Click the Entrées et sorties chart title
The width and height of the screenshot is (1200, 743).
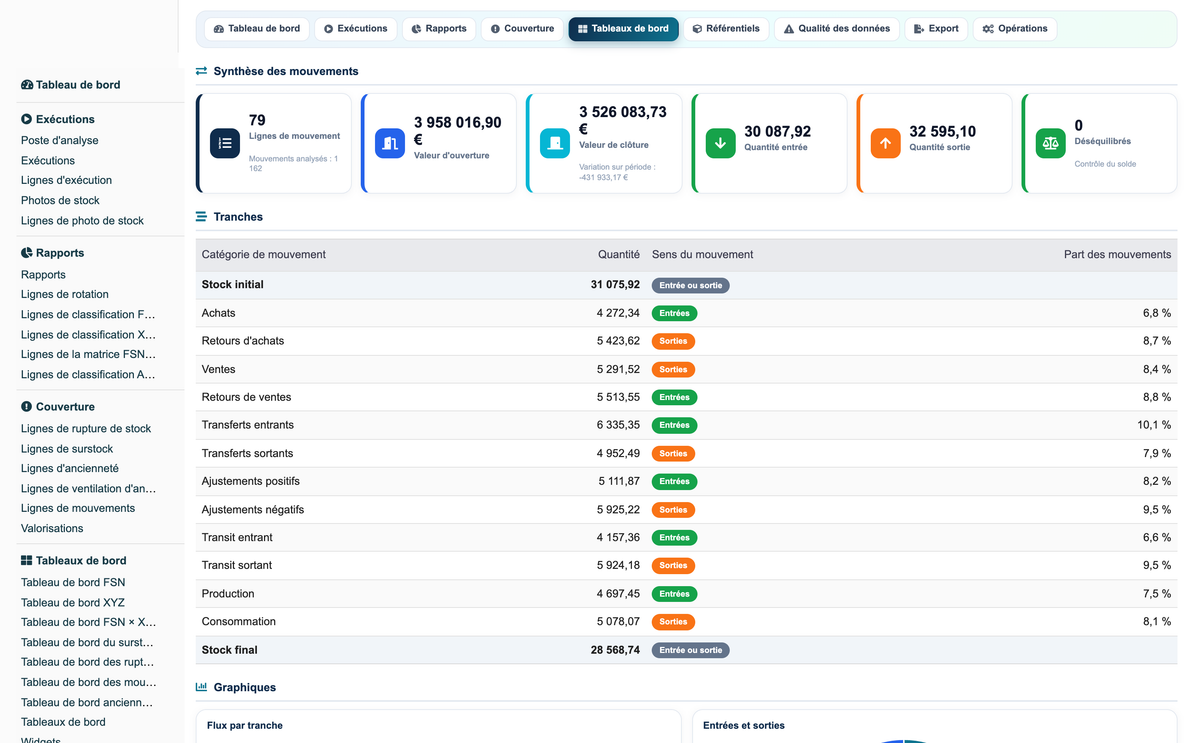(x=744, y=725)
